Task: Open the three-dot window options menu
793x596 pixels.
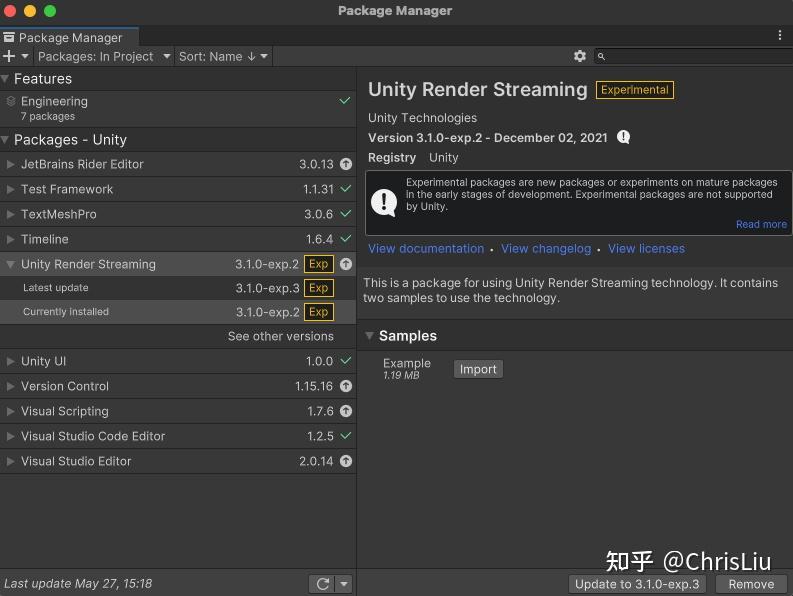Action: click(779, 35)
